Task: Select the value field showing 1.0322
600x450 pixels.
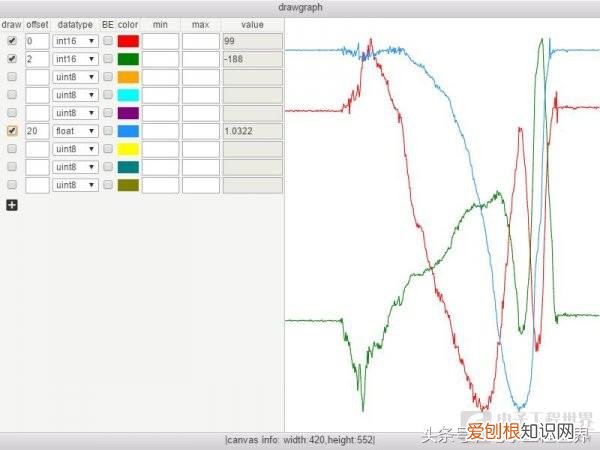Action: 253,131
